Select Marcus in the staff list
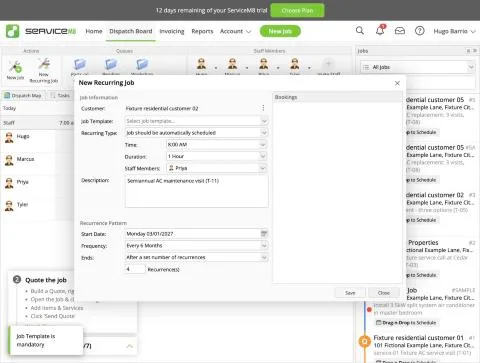The height and width of the screenshot is (363, 480). (27, 159)
